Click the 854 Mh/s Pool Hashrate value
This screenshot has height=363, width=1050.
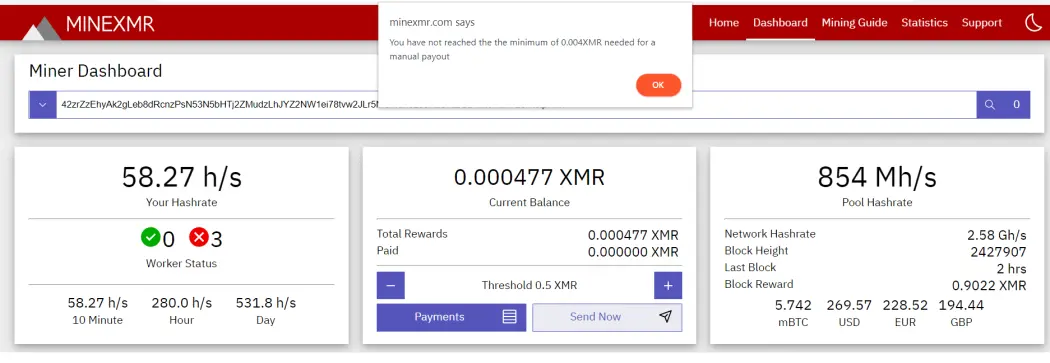click(x=877, y=177)
